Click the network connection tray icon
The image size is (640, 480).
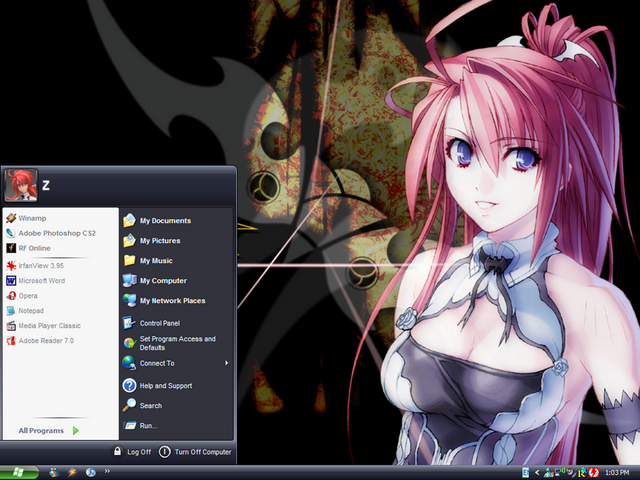(560, 472)
